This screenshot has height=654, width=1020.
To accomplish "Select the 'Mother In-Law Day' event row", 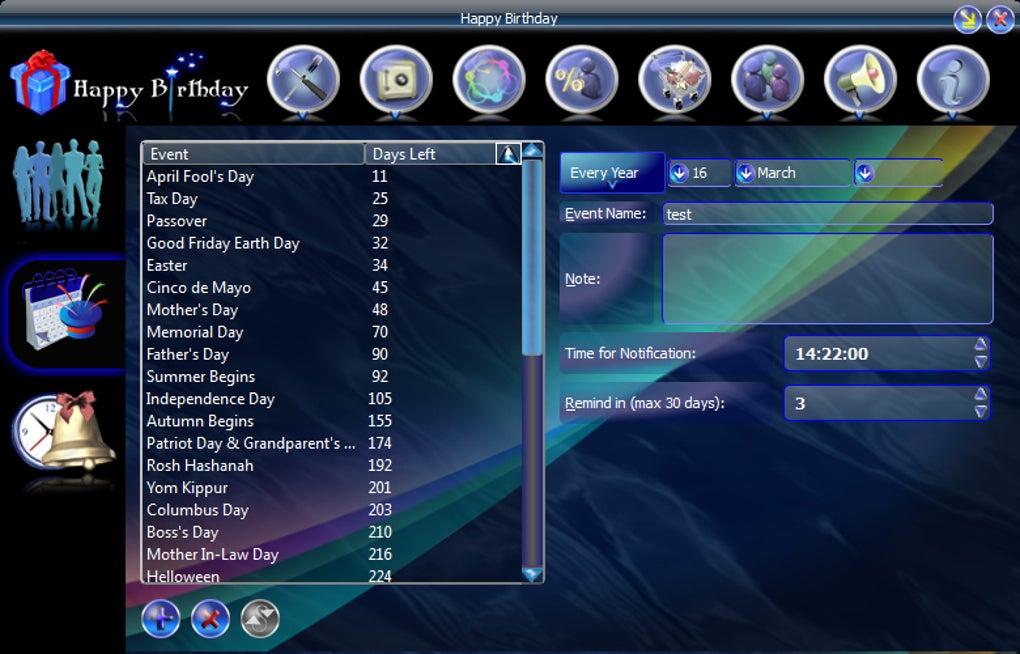I will coord(332,554).
